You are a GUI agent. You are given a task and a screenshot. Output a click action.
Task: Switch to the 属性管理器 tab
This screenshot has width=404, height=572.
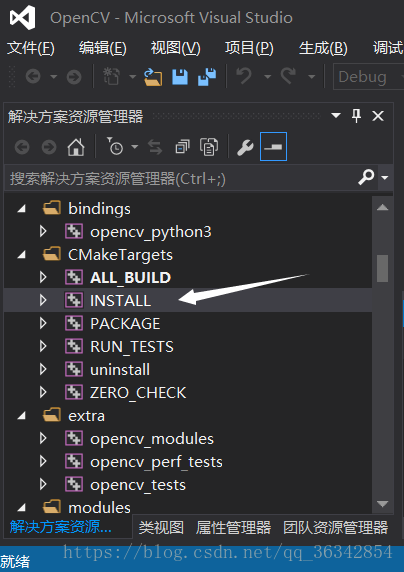click(234, 527)
